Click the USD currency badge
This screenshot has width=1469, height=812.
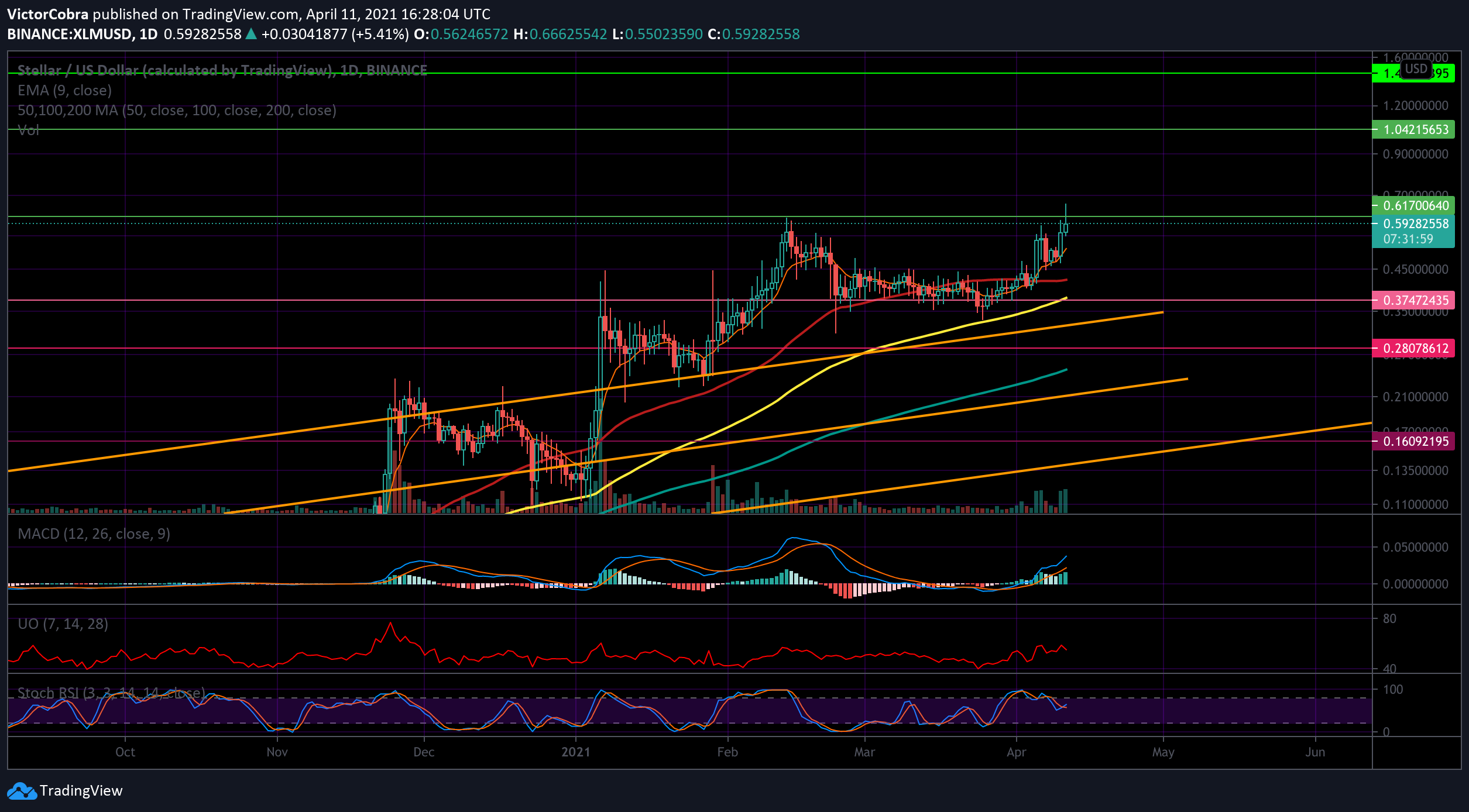[x=1416, y=69]
